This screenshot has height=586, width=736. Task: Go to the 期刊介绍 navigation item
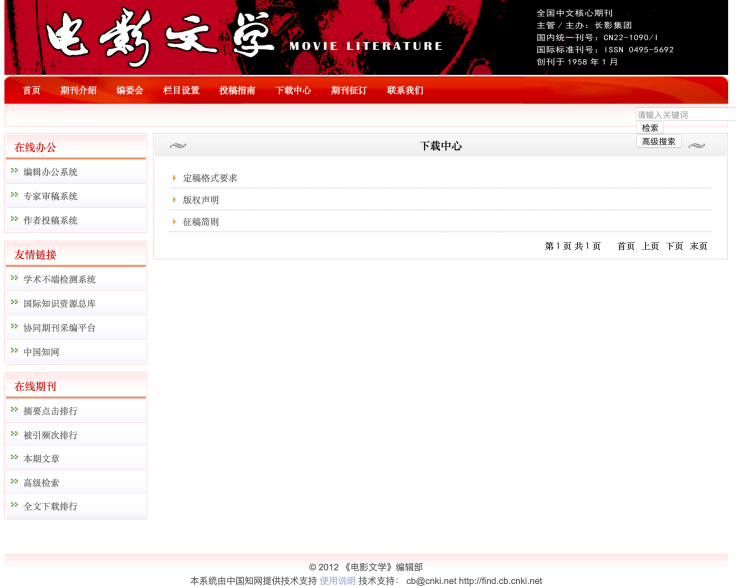coord(78,90)
